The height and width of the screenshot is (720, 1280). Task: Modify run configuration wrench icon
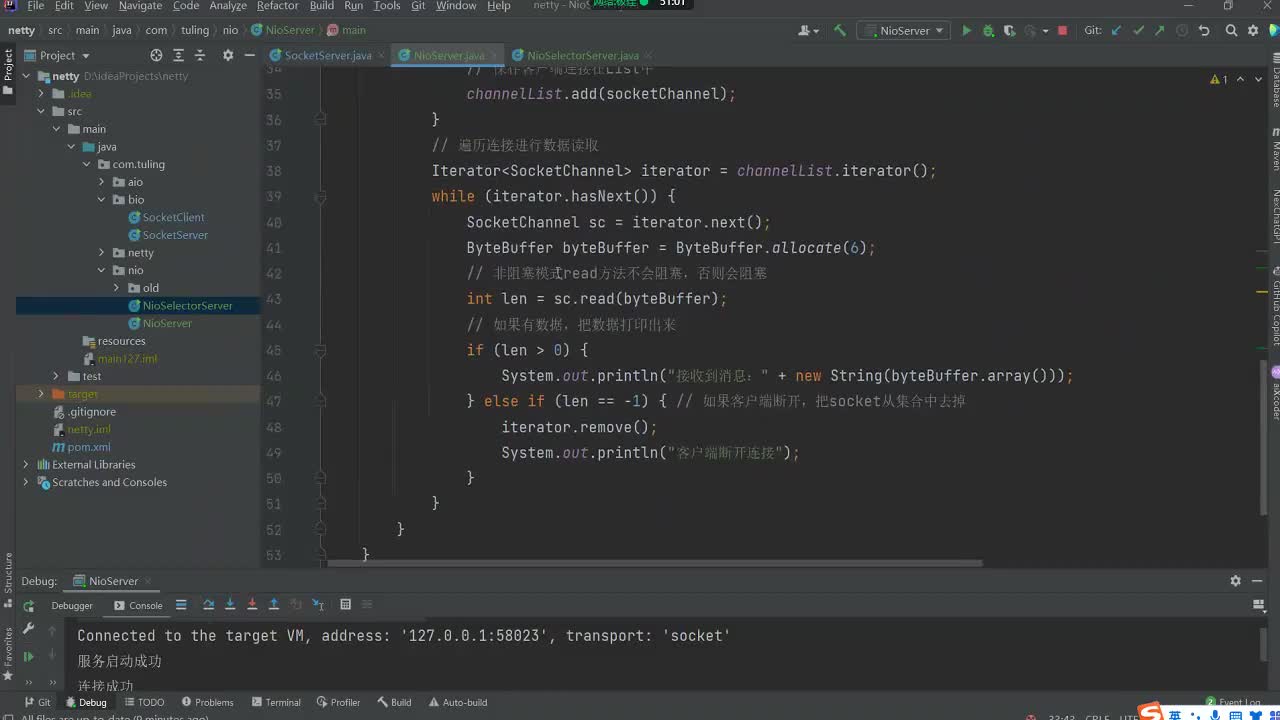[x=28, y=629]
